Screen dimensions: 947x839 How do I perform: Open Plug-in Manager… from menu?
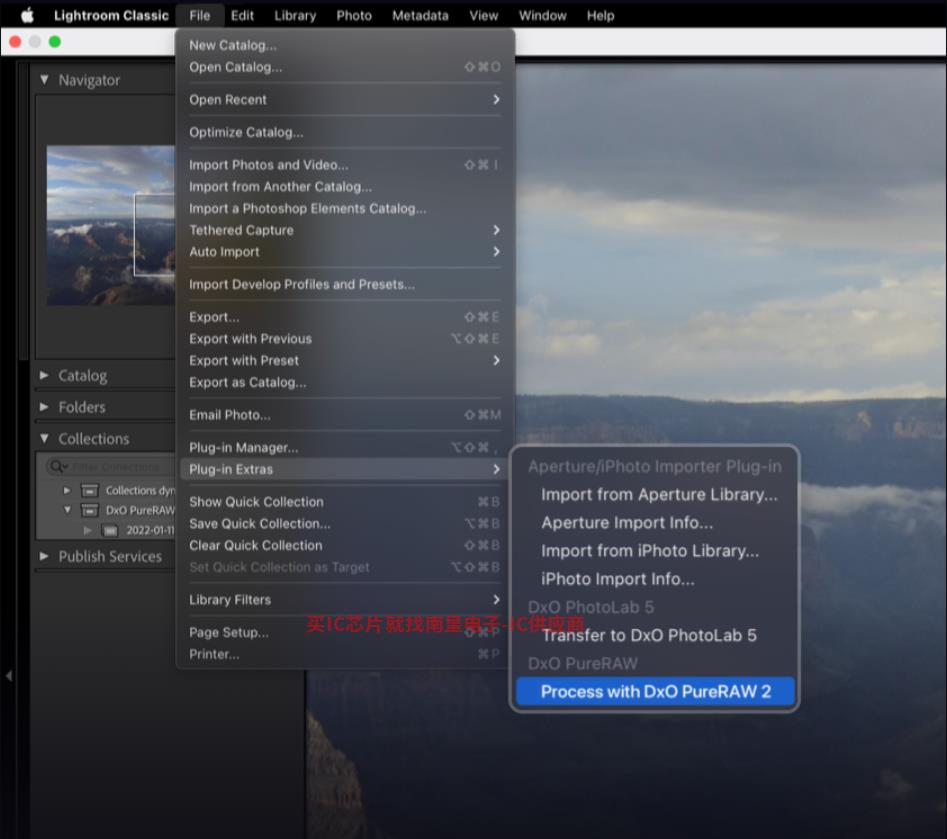click(345, 448)
